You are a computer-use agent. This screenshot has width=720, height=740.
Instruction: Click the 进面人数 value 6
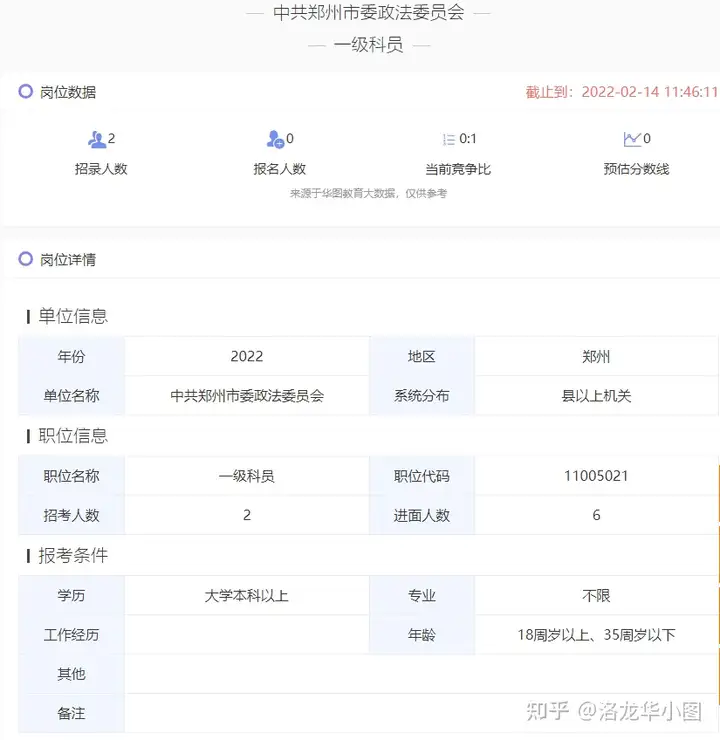click(x=596, y=515)
